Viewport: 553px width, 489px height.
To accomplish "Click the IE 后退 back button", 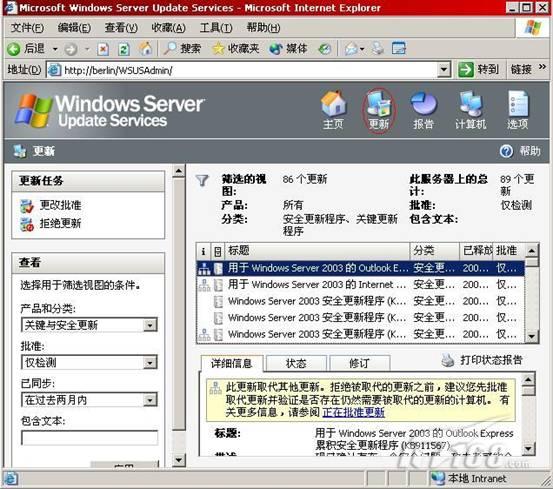I will coord(27,49).
